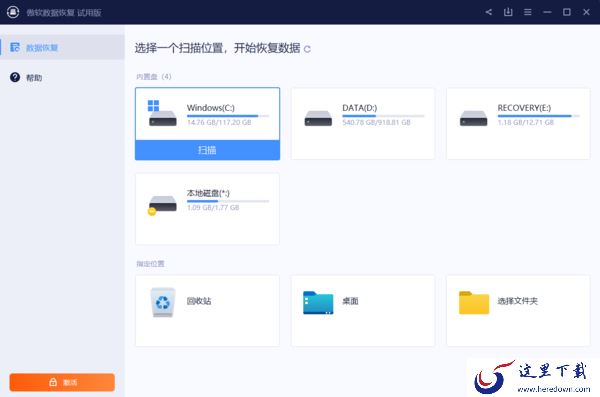Click the question mark help icon
600x397 pixels.
click(15, 77)
